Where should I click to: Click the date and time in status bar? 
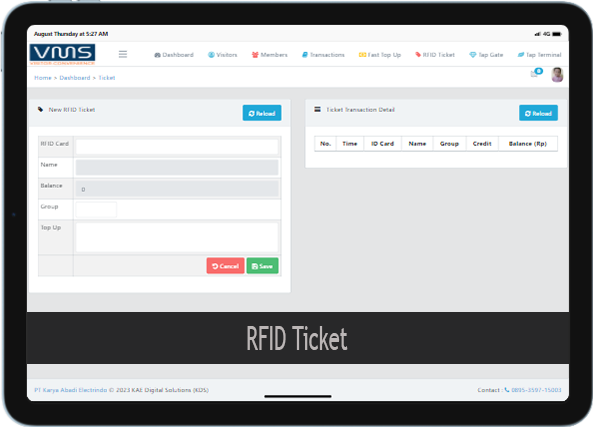(x=71, y=34)
